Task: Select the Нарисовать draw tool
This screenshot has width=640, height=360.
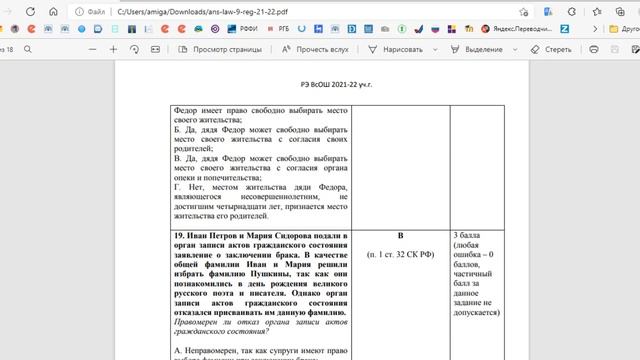Action: tap(396, 49)
